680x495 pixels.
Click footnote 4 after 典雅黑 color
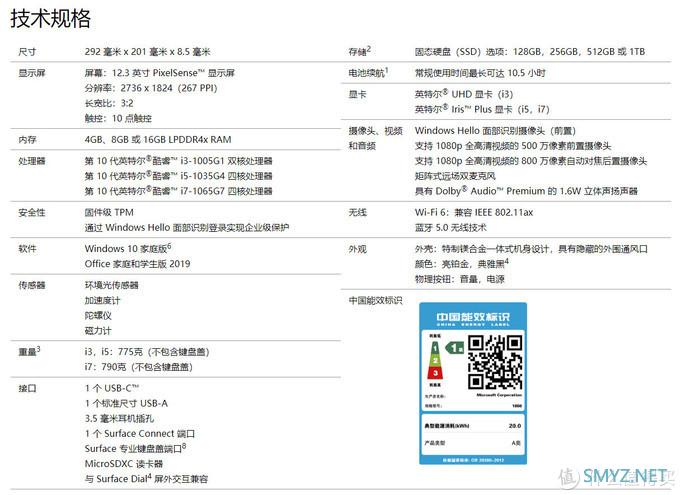point(507,261)
